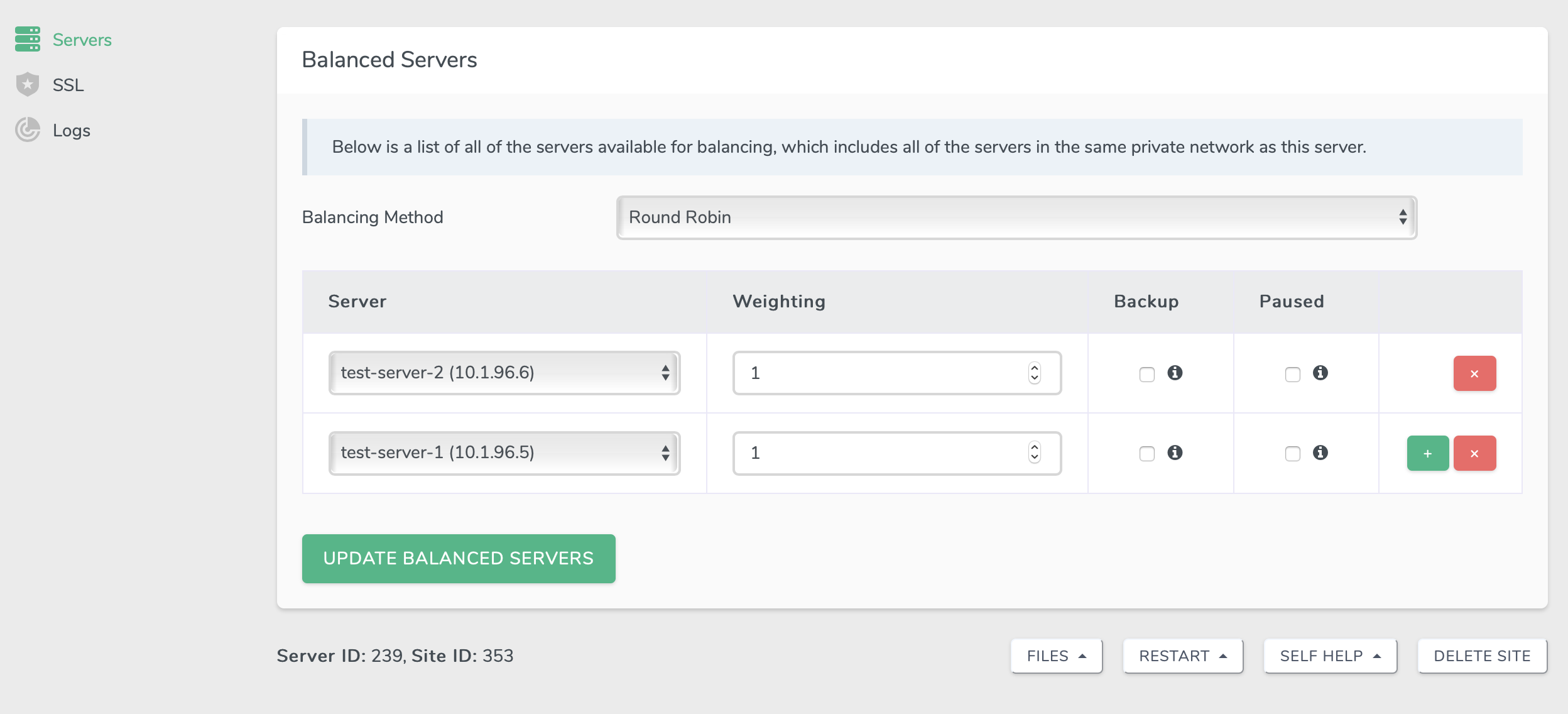Click the DELETE SITE button
Image resolution: width=1568 pixels, height=714 pixels.
pyautogui.click(x=1482, y=656)
